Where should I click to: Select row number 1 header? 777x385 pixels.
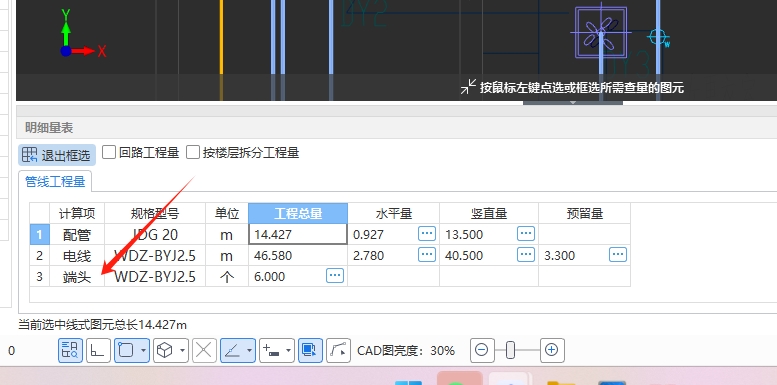(40, 234)
